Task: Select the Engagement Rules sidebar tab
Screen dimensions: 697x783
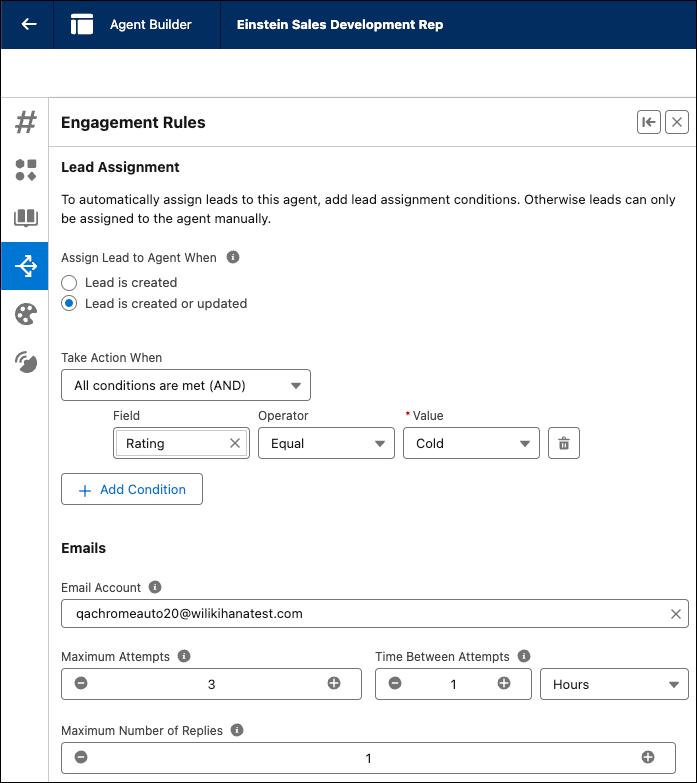Action: (25, 266)
